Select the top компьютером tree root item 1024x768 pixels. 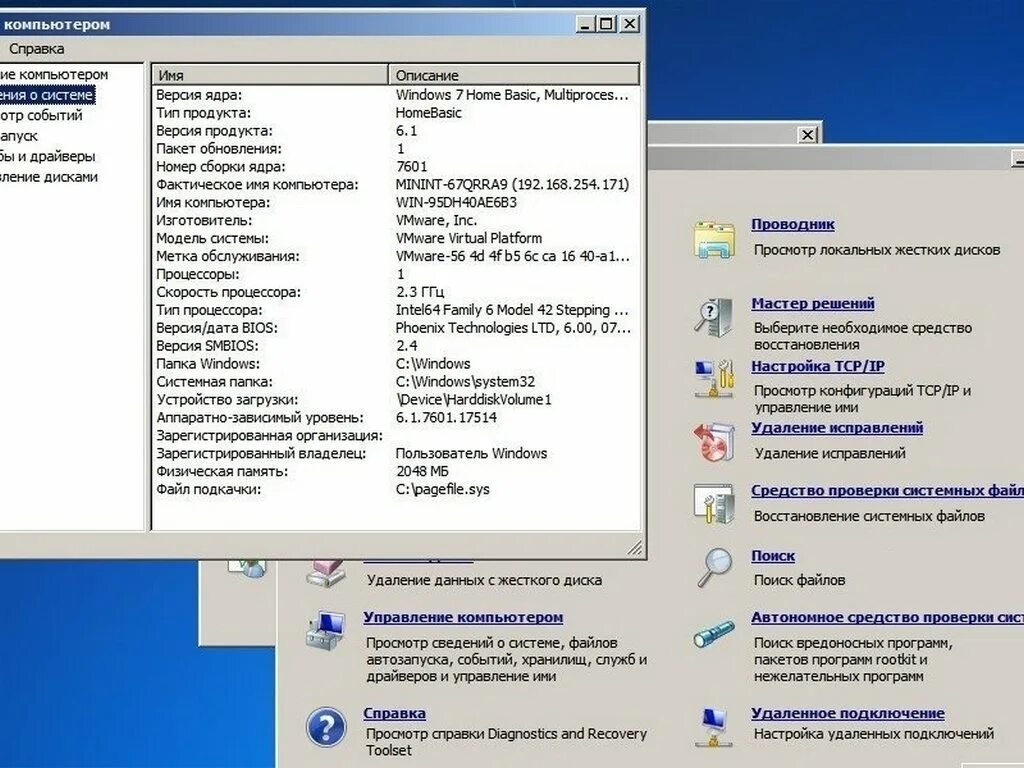(54, 74)
